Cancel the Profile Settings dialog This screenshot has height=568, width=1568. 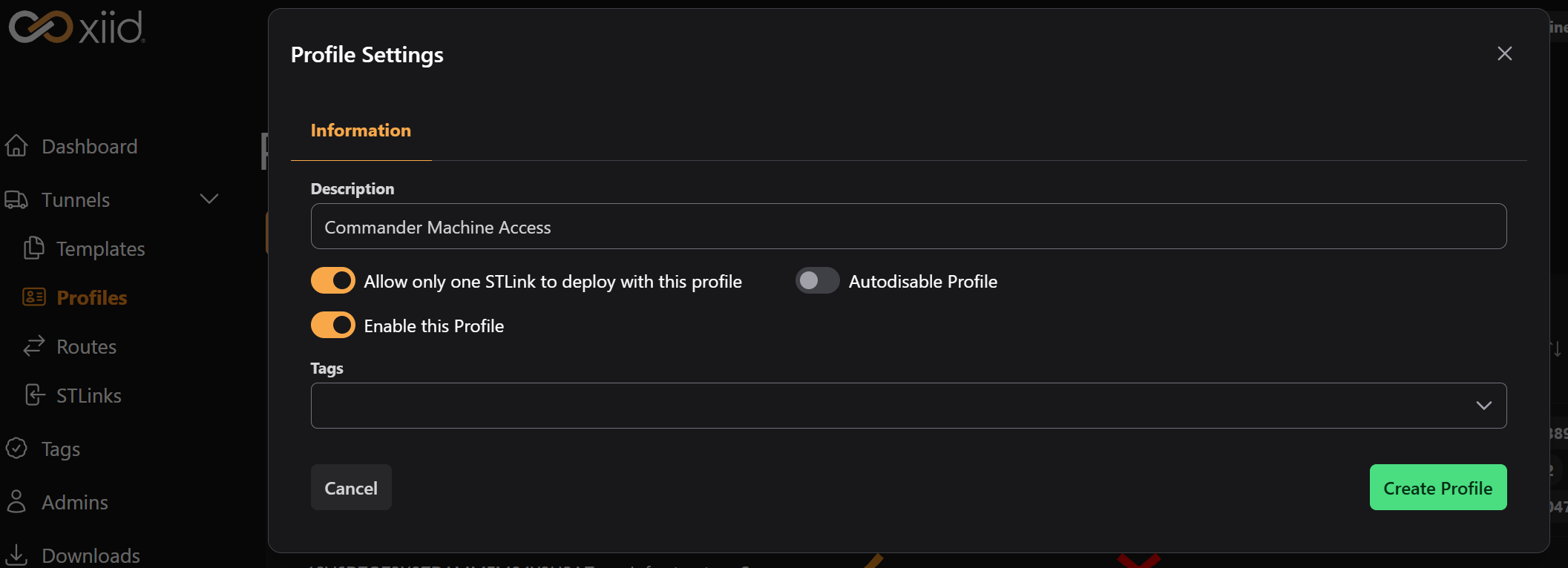[350, 487]
